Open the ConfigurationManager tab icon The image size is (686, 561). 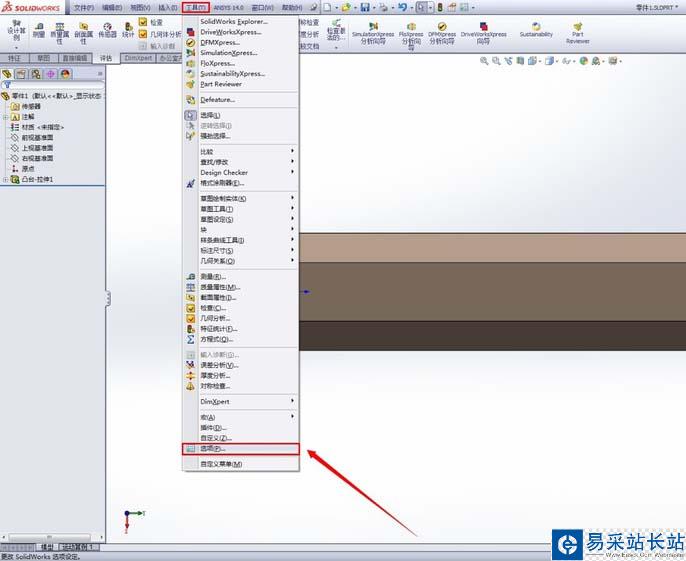click(36, 74)
